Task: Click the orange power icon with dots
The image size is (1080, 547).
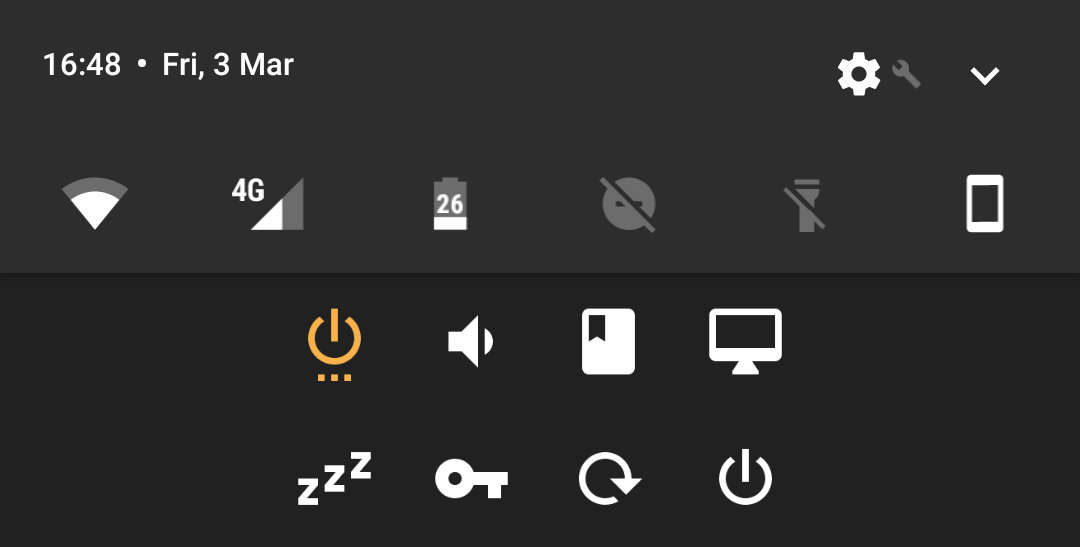Action: tap(334, 344)
